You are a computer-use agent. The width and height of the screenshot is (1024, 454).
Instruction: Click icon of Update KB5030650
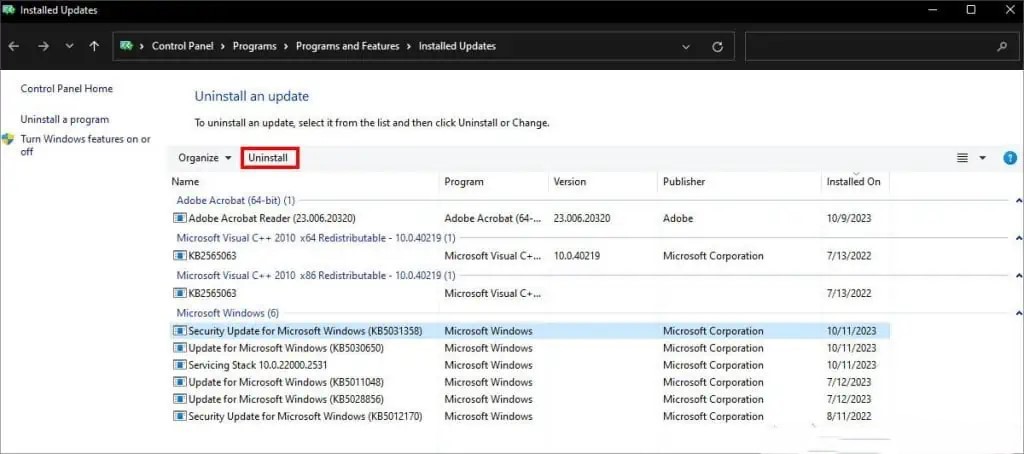coord(180,348)
